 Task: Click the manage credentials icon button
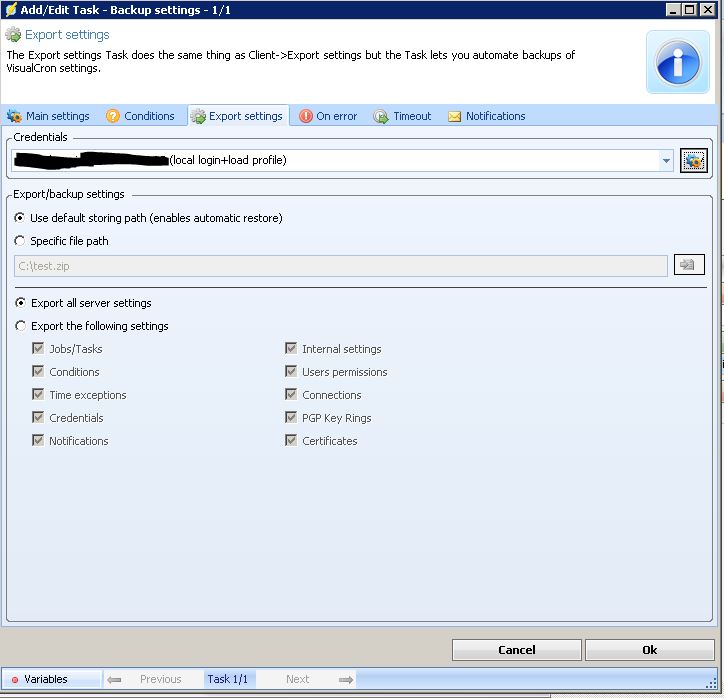(693, 160)
